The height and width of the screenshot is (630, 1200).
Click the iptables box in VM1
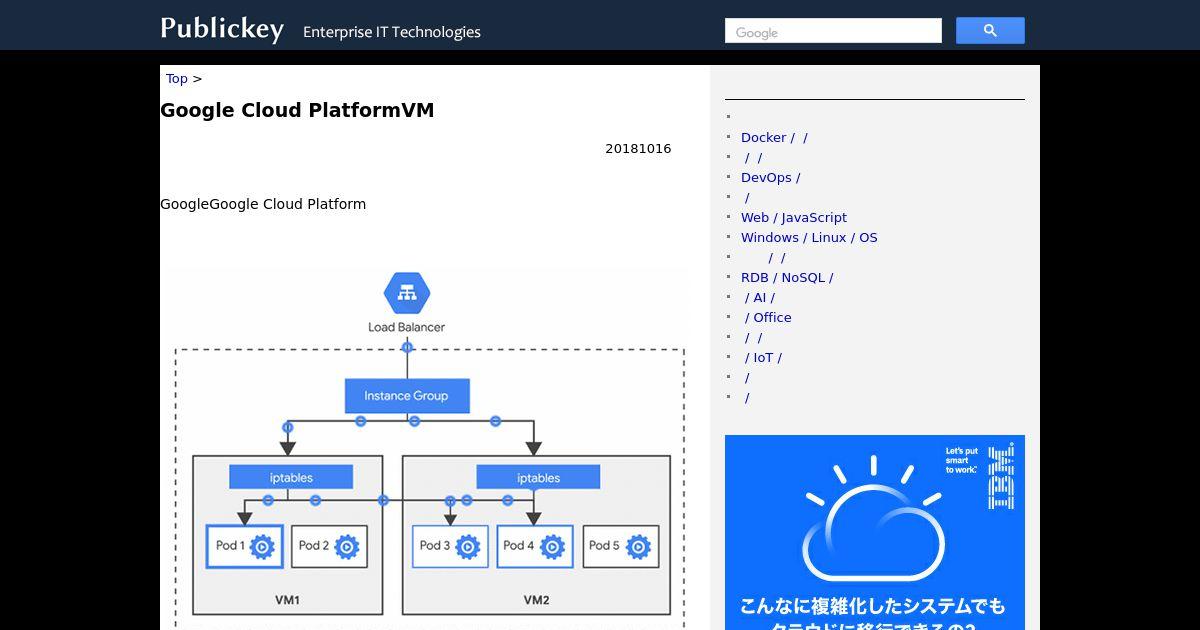(x=291, y=477)
